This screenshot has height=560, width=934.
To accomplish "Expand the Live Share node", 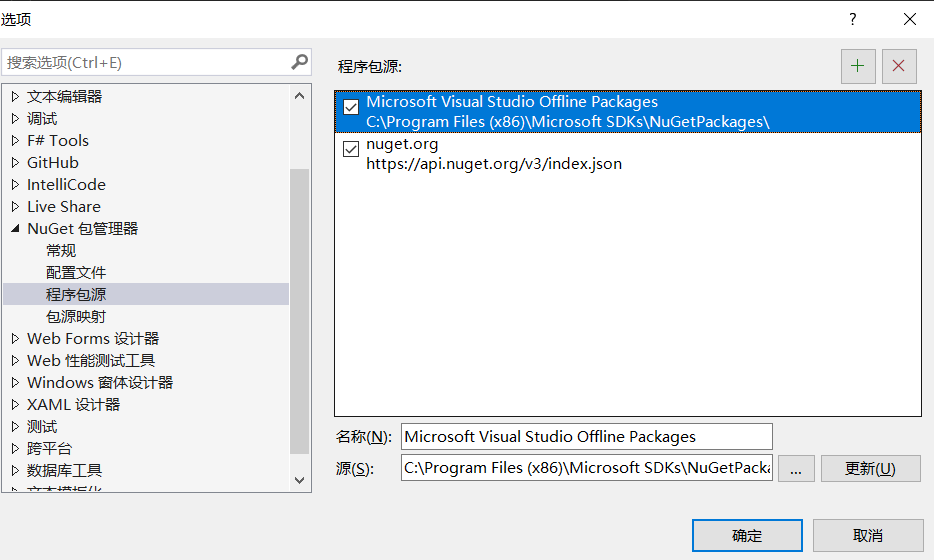I will [15, 207].
